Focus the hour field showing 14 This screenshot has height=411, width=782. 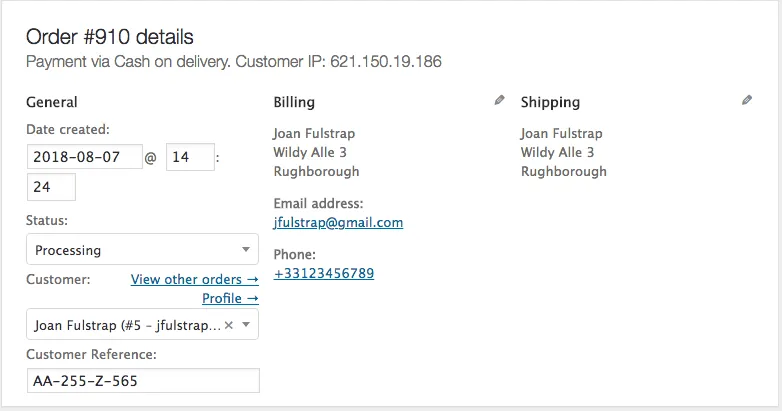tap(189, 157)
